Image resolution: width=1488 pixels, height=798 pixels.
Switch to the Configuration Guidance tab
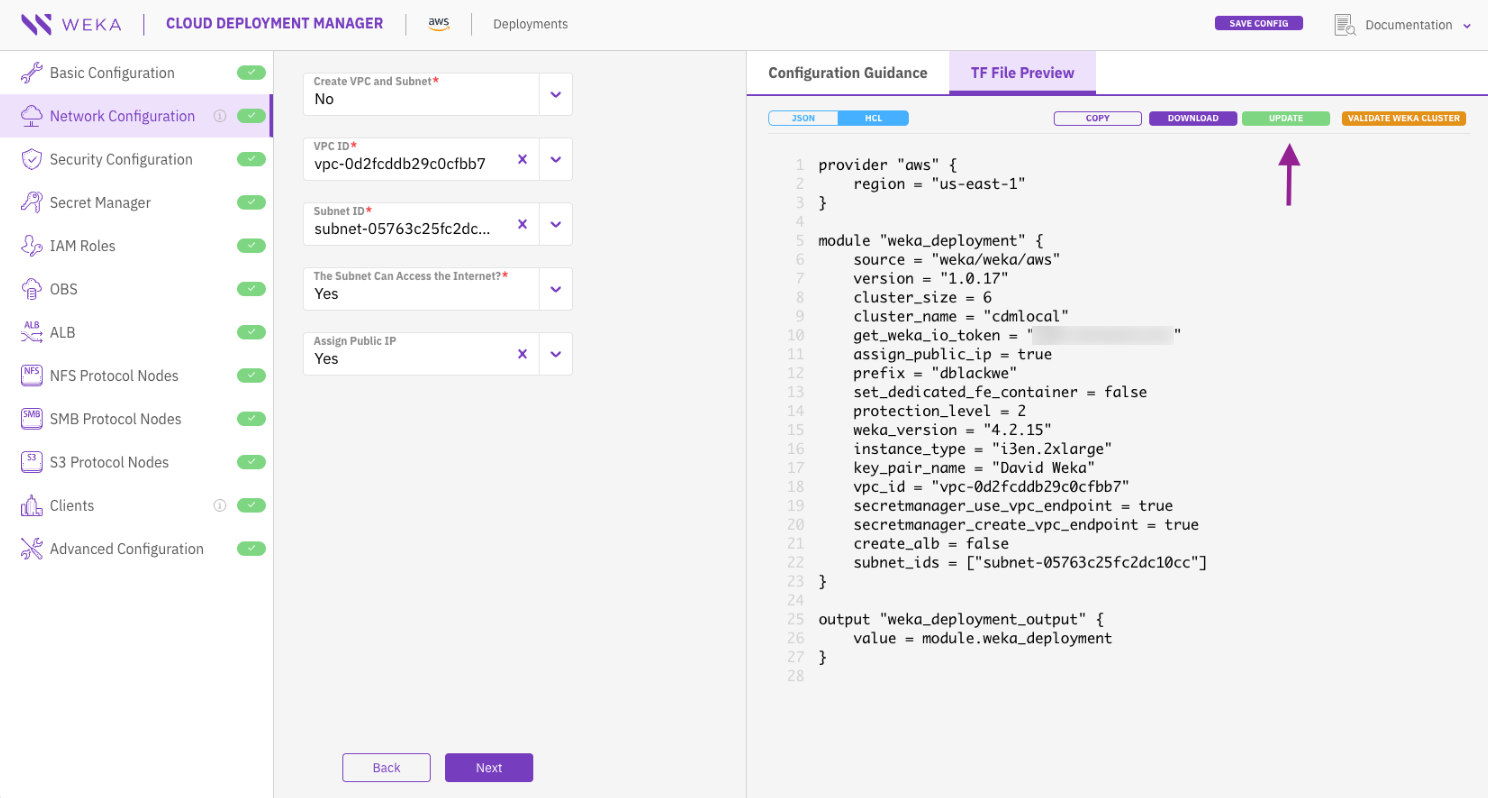coord(847,73)
